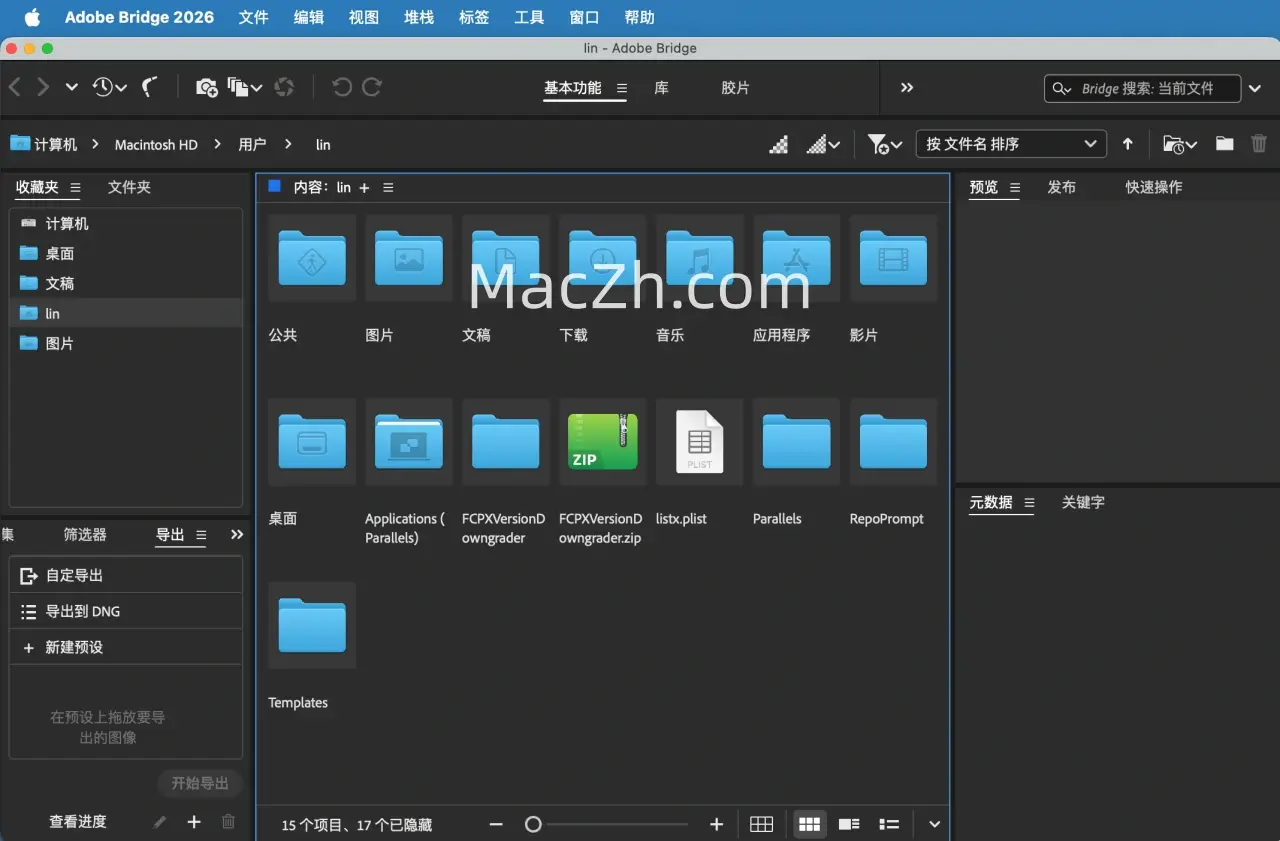Click the get photos from camera icon
The width and height of the screenshot is (1280, 841).
(x=206, y=88)
